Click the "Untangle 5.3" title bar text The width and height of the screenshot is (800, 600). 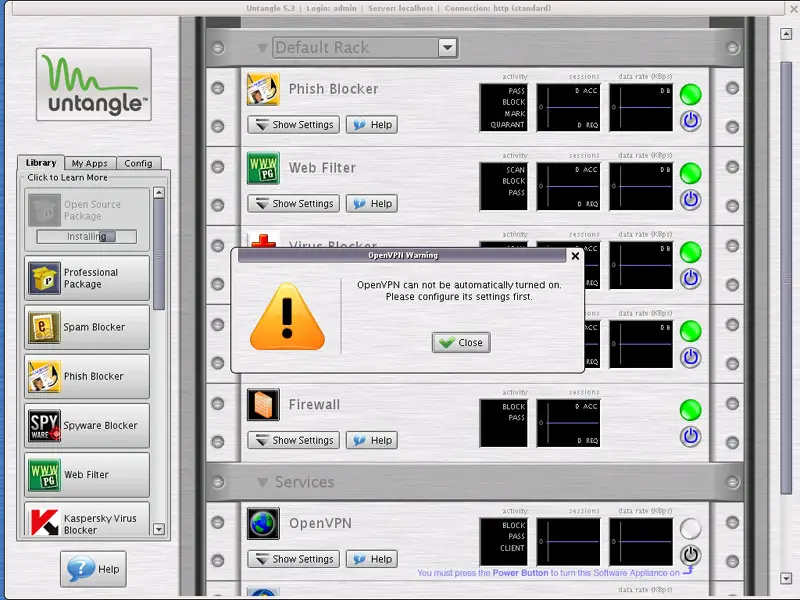(270, 8)
